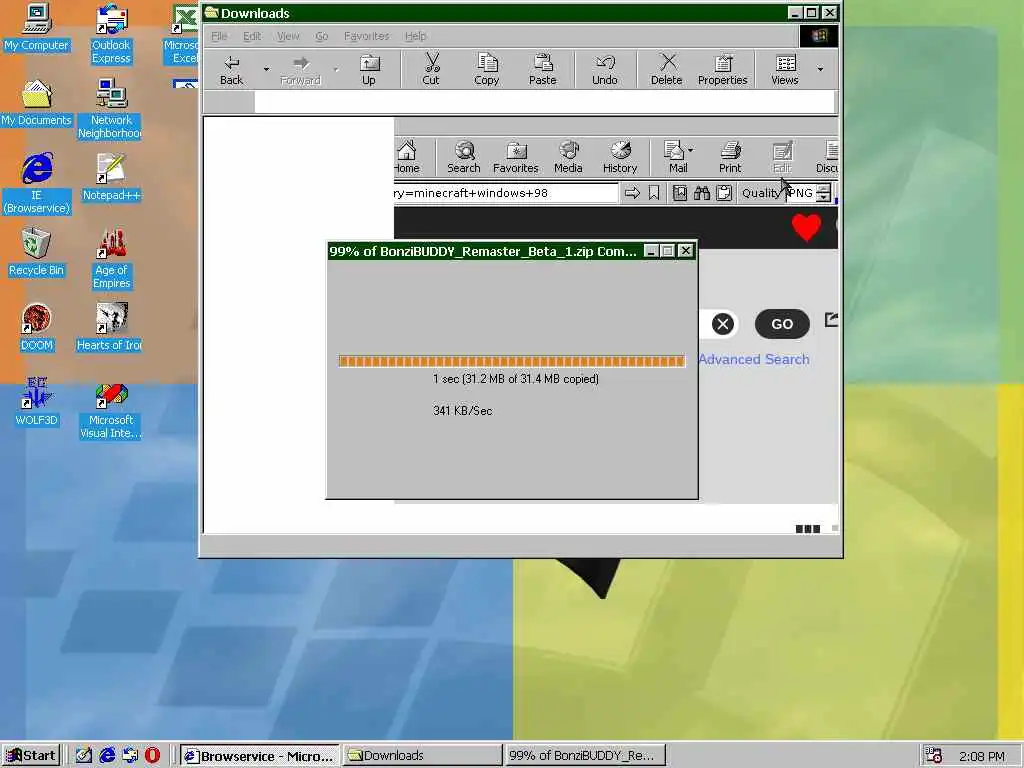Click the system tray scheduler icon
Screen dimensions: 1024x768
(x=933, y=756)
